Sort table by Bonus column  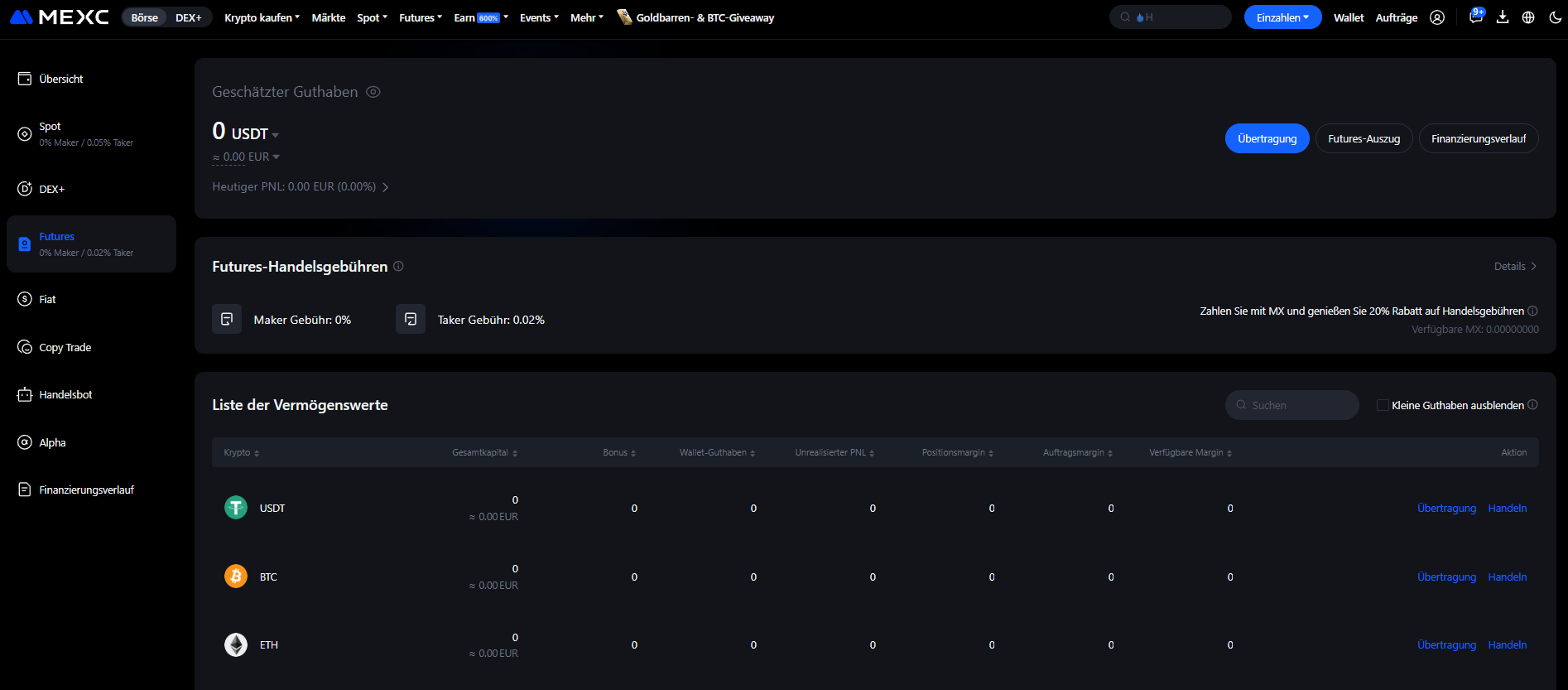[619, 452]
